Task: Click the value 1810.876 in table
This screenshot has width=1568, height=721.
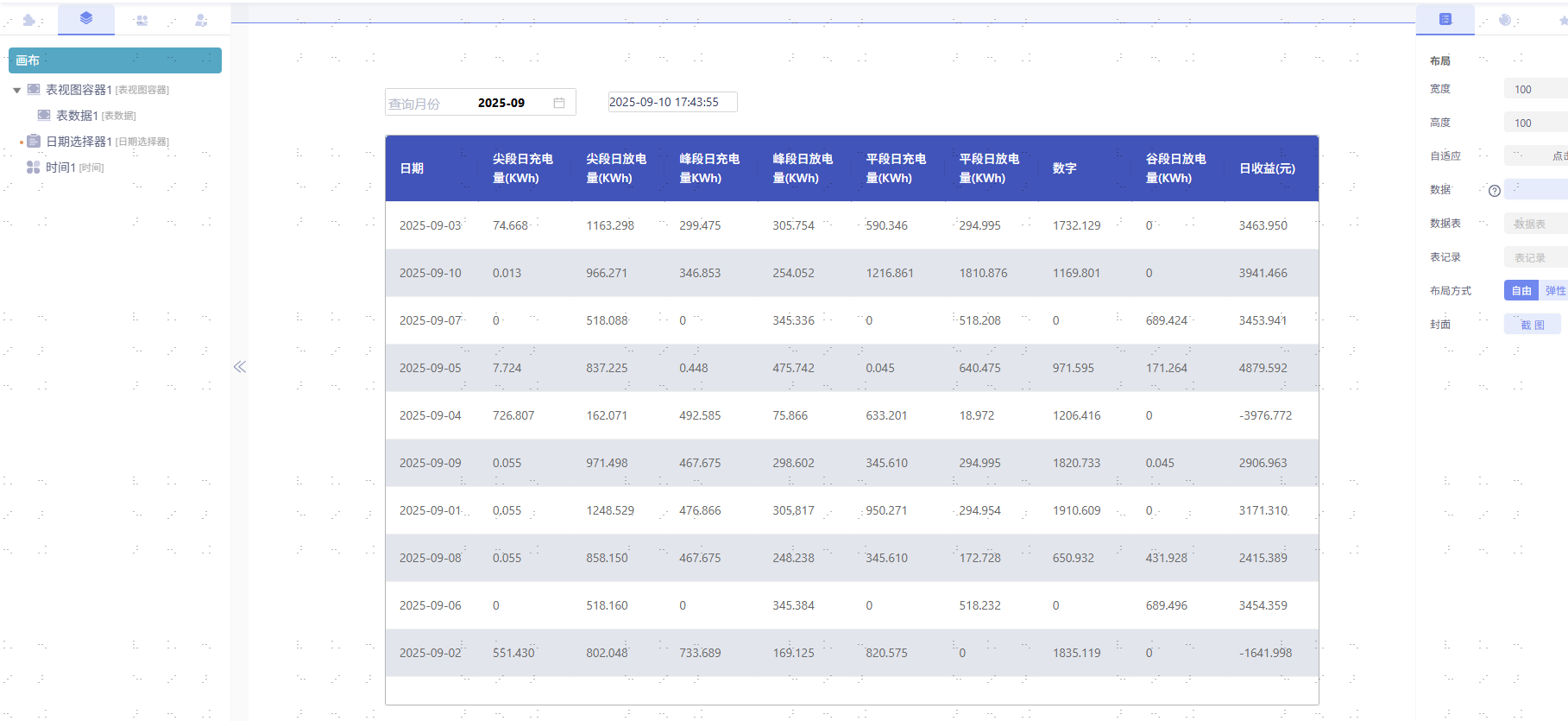Action: point(984,273)
